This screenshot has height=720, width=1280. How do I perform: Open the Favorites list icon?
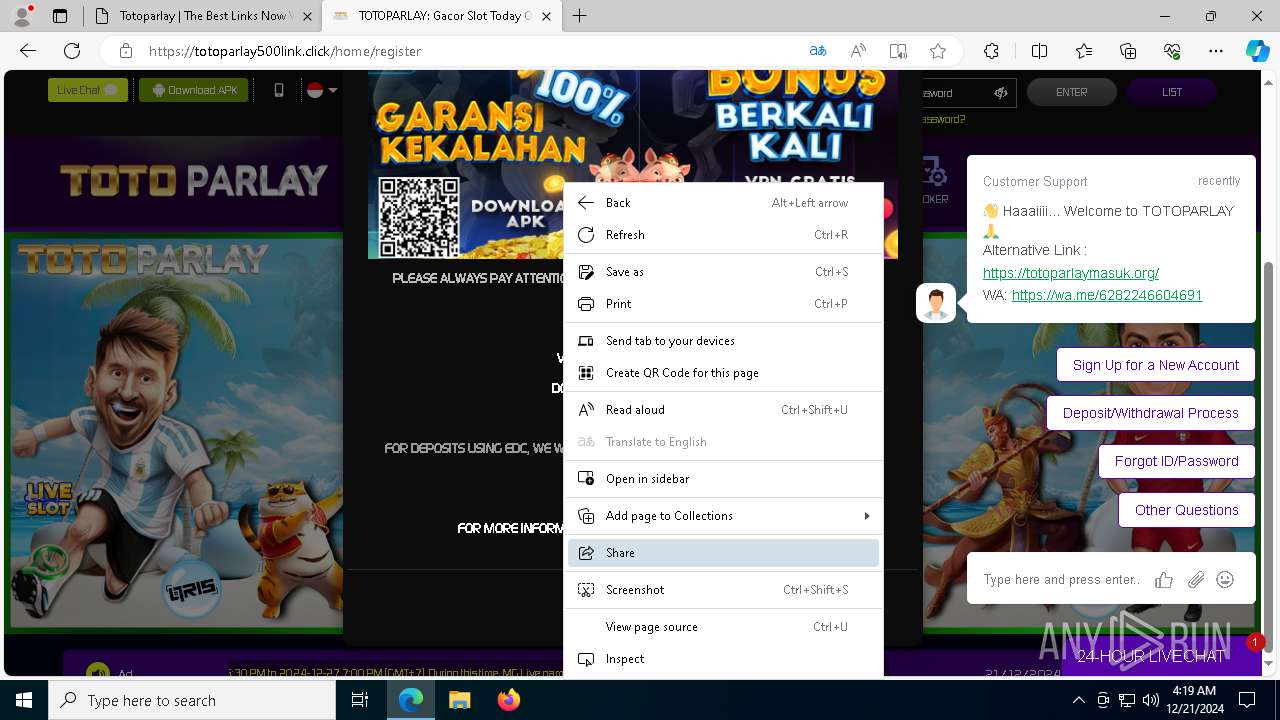tap(1084, 51)
